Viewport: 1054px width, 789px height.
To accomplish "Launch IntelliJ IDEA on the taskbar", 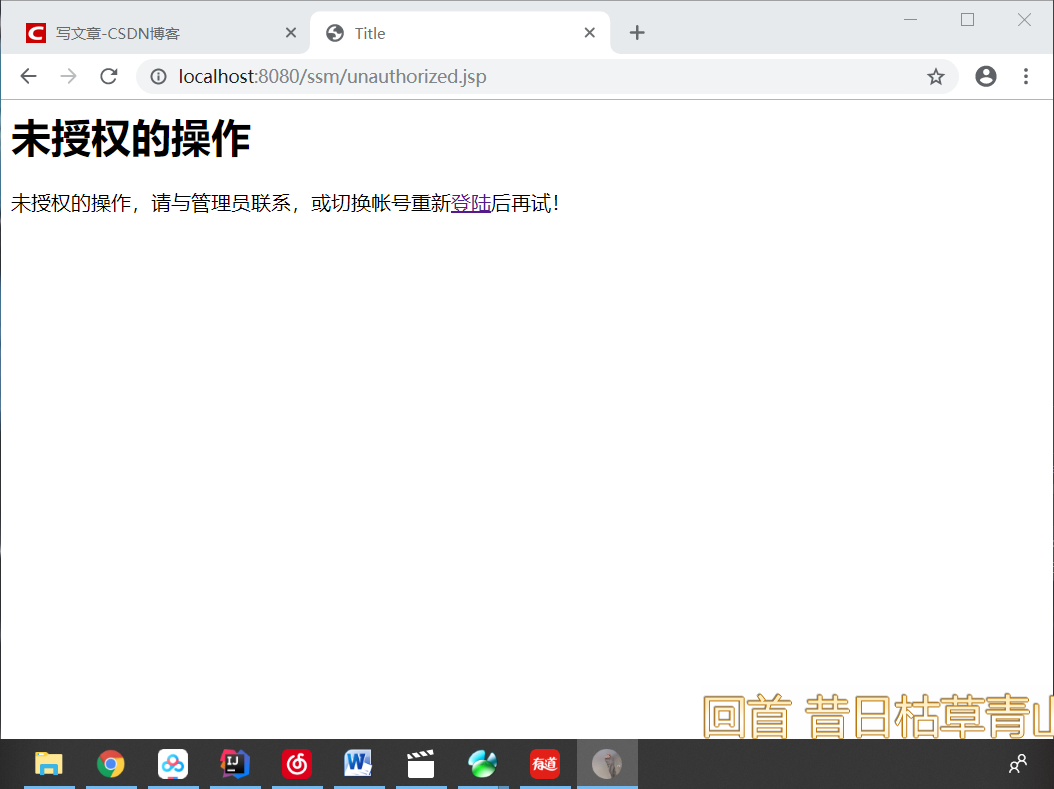I will pos(235,764).
